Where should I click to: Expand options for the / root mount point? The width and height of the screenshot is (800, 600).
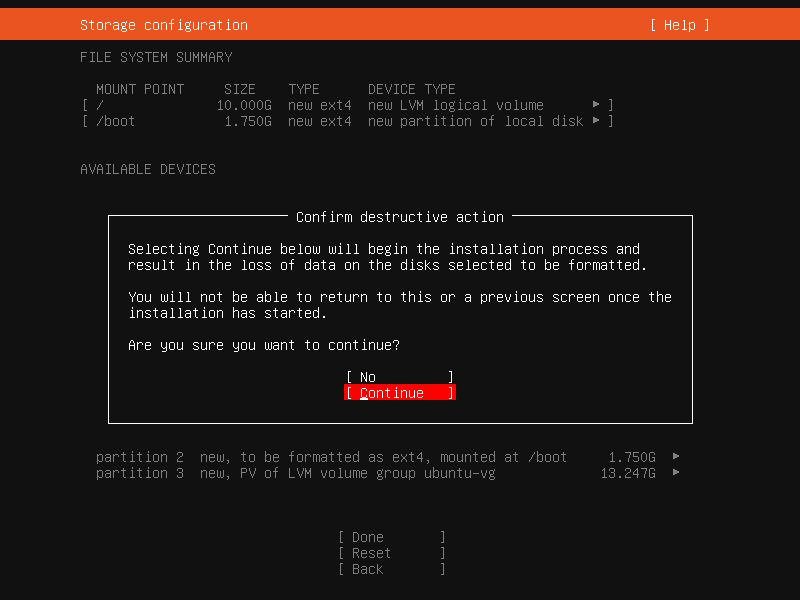tap(597, 104)
